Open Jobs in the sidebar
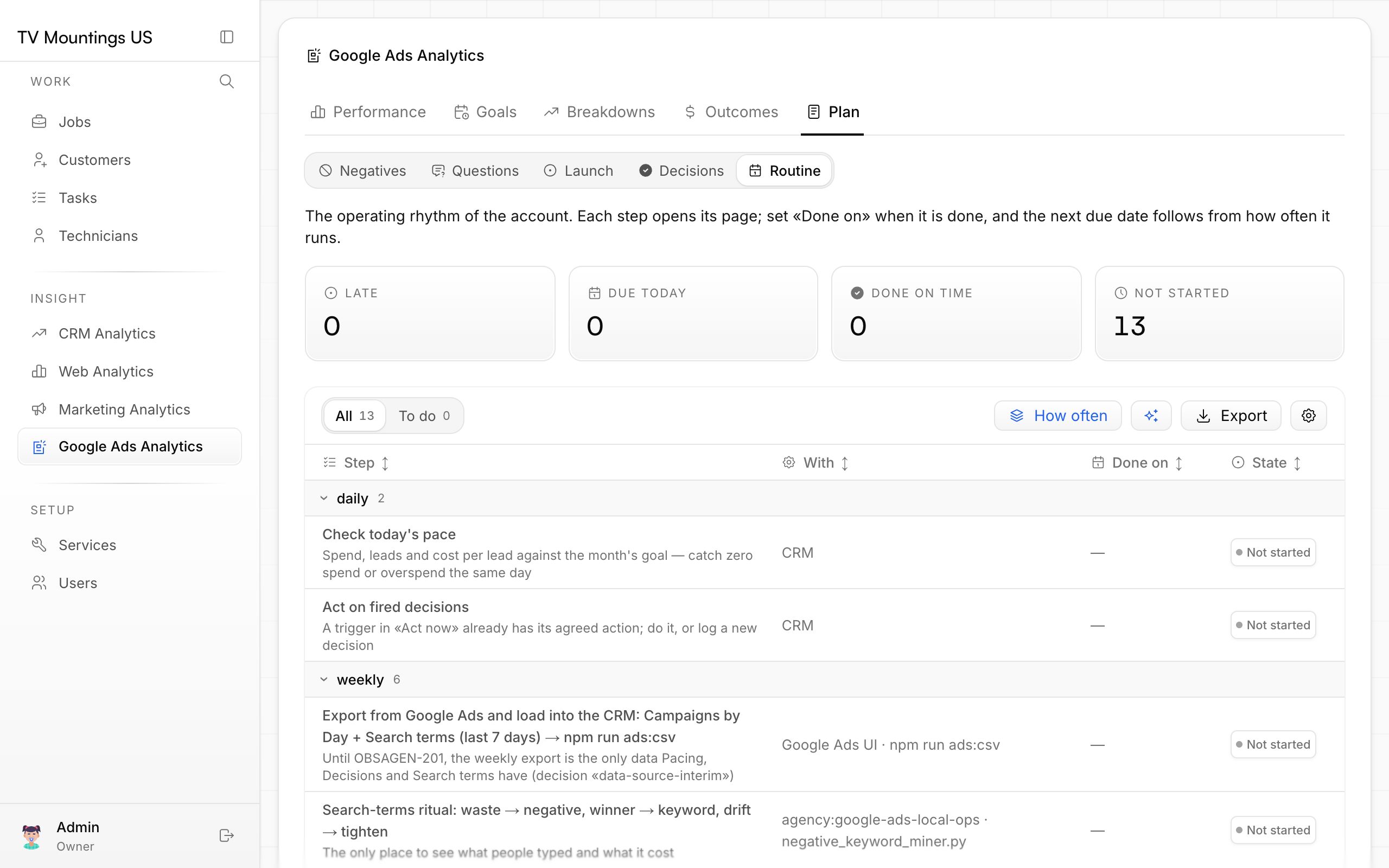This screenshot has height=868, width=1389. coord(130,122)
